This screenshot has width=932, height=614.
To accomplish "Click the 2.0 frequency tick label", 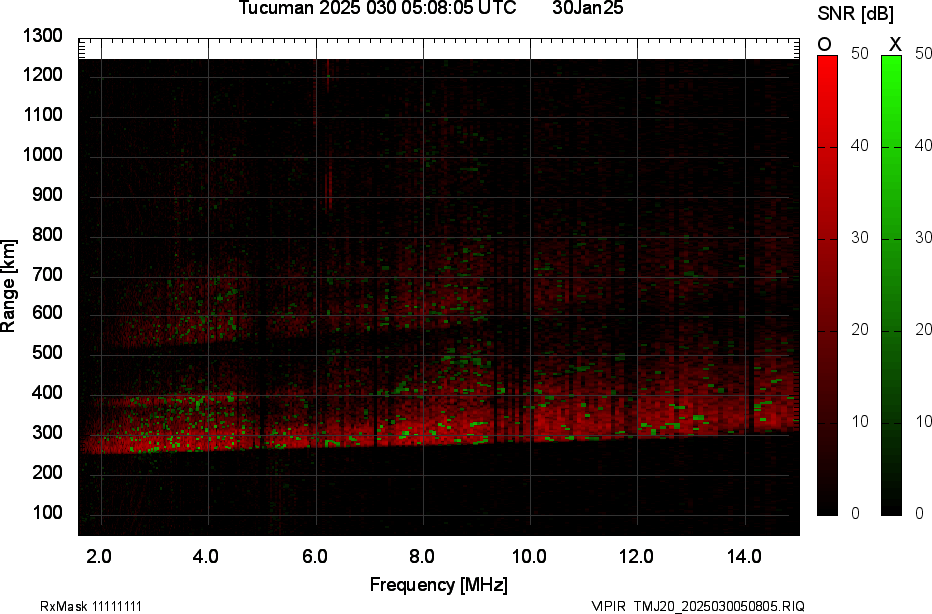I will (99, 556).
